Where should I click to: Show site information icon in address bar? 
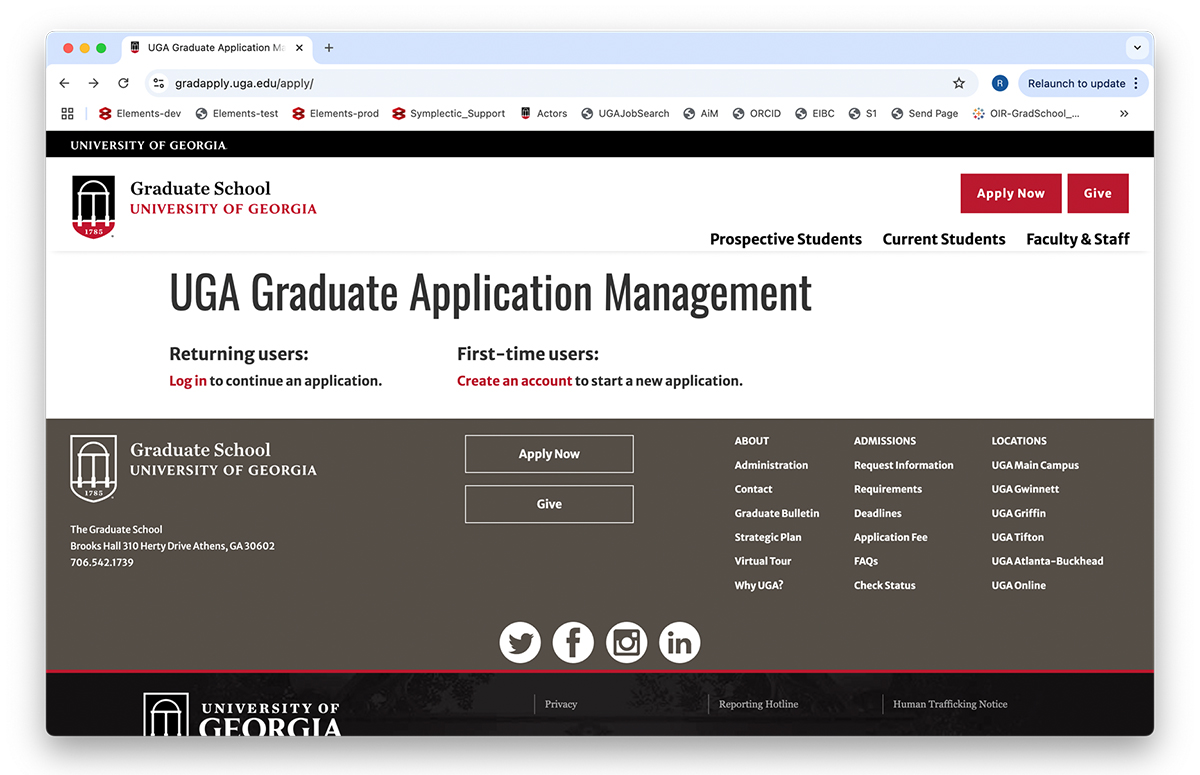(x=159, y=83)
